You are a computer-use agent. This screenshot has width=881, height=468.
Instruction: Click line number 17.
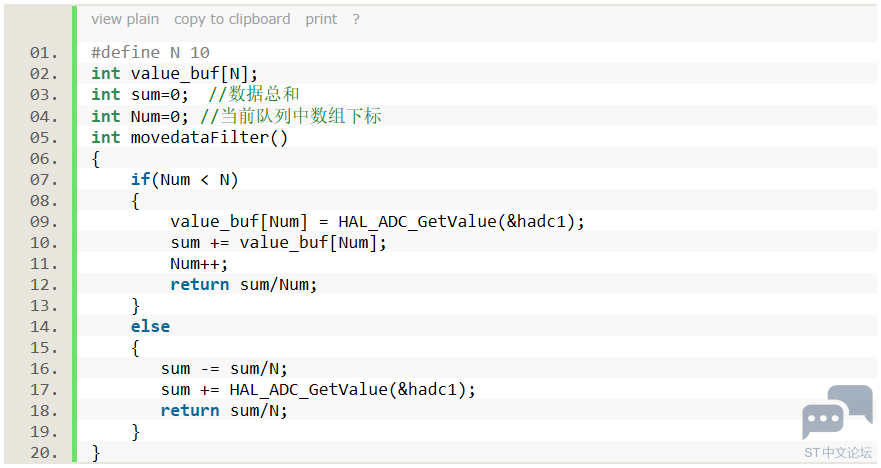[44, 390]
